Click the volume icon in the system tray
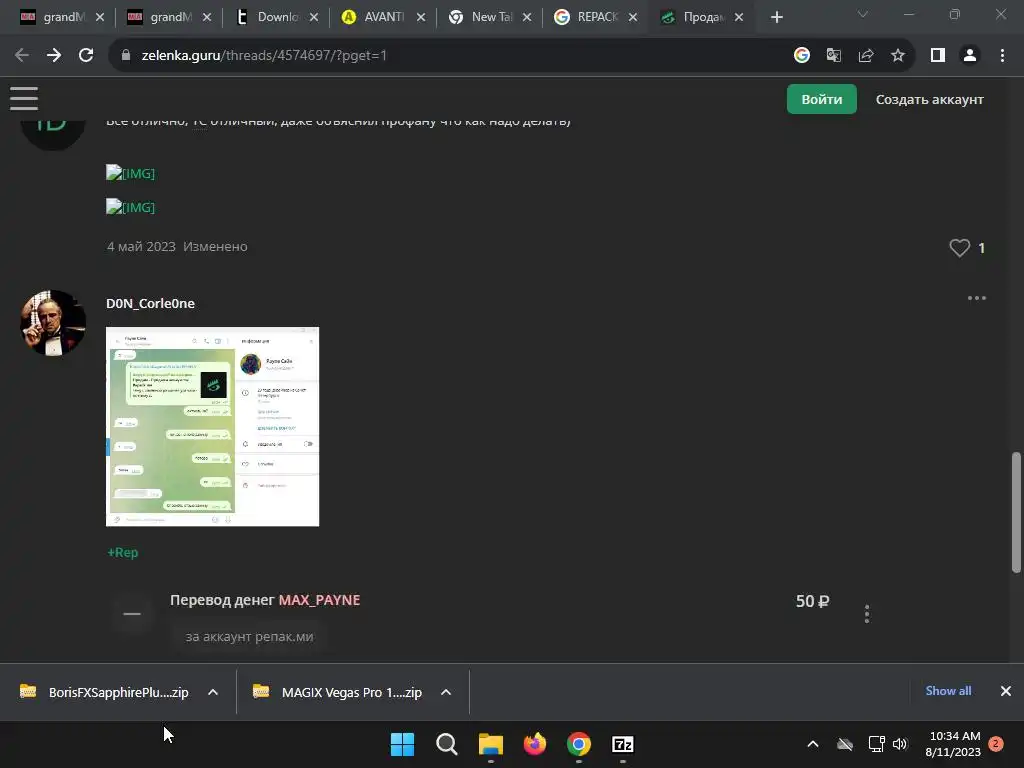 pyautogui.click(x=900, y=744)
